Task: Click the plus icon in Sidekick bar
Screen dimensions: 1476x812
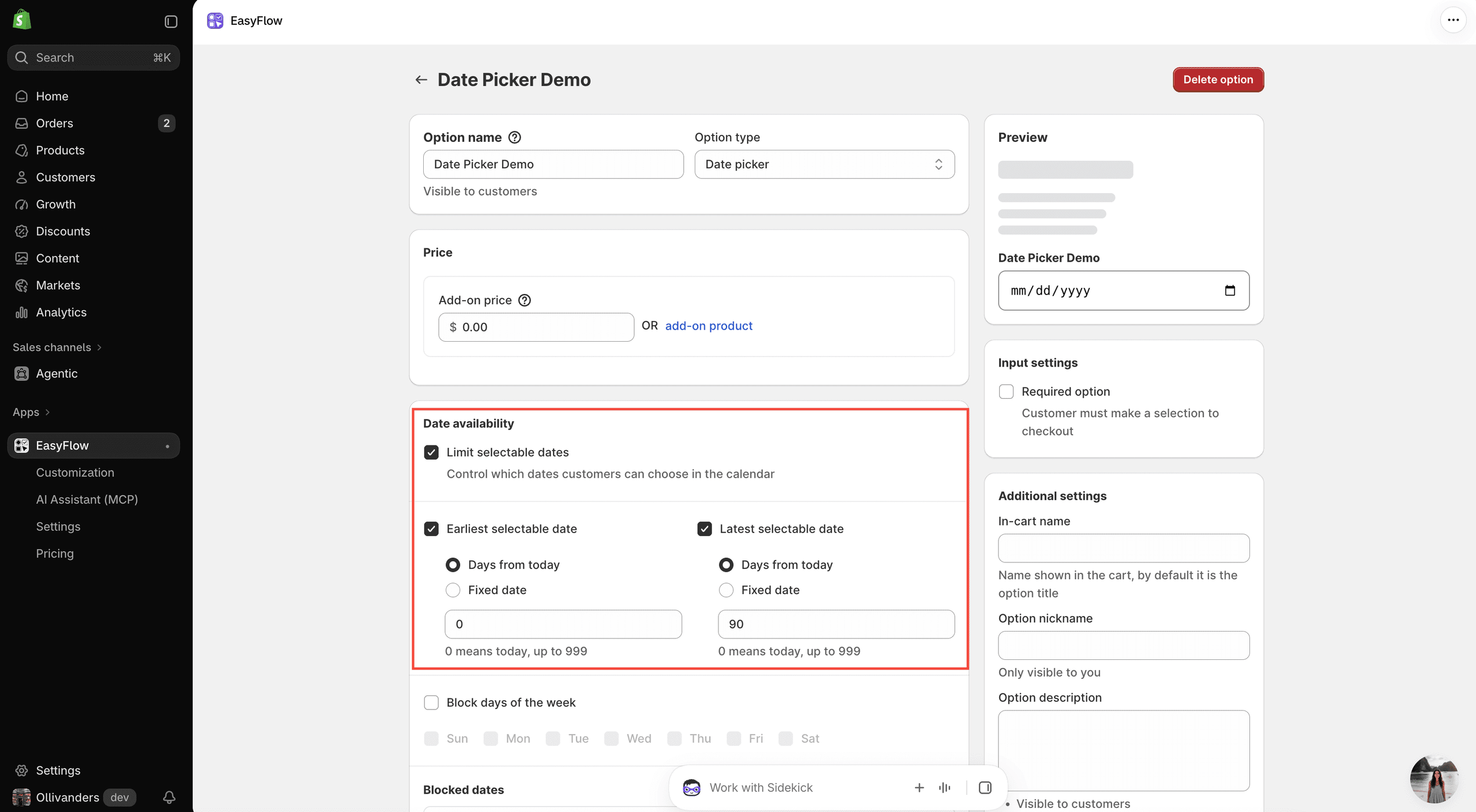Action: click(919, 787)
